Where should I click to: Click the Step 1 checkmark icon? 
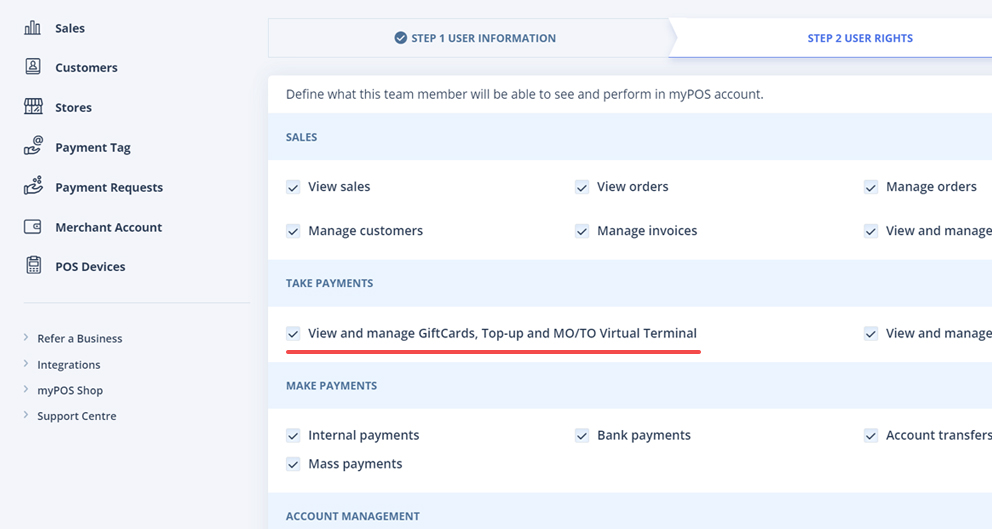(400, 38)
